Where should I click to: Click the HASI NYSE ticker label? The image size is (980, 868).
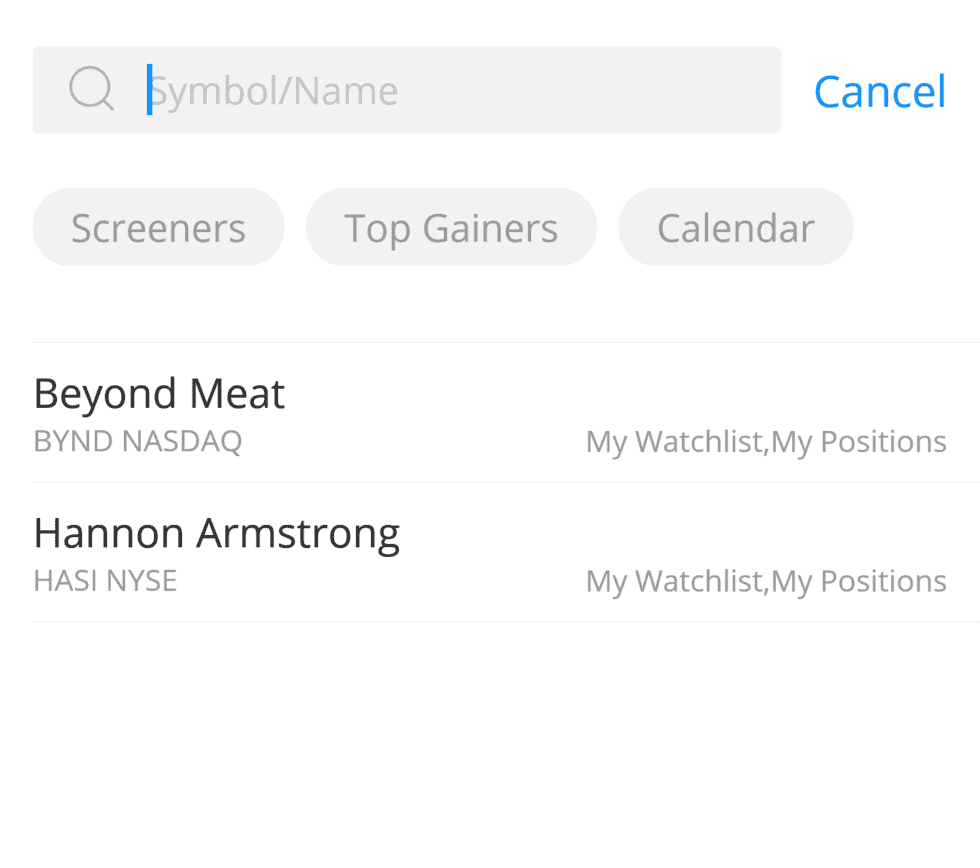click(105, 581)
